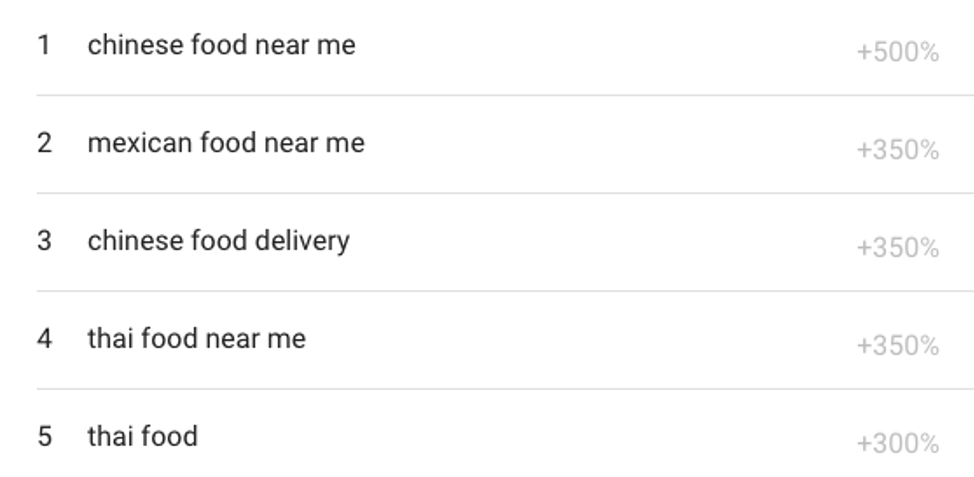This screenshot has height=477, width=974.
Task: Click +350% beside 'thai food near me'
Action: click(x=898, y=345)
